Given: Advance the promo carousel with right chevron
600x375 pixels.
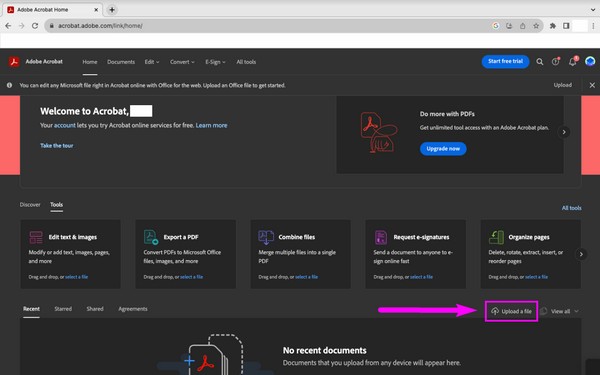Looking at the screenshot, I should click(x=564, y=132).
